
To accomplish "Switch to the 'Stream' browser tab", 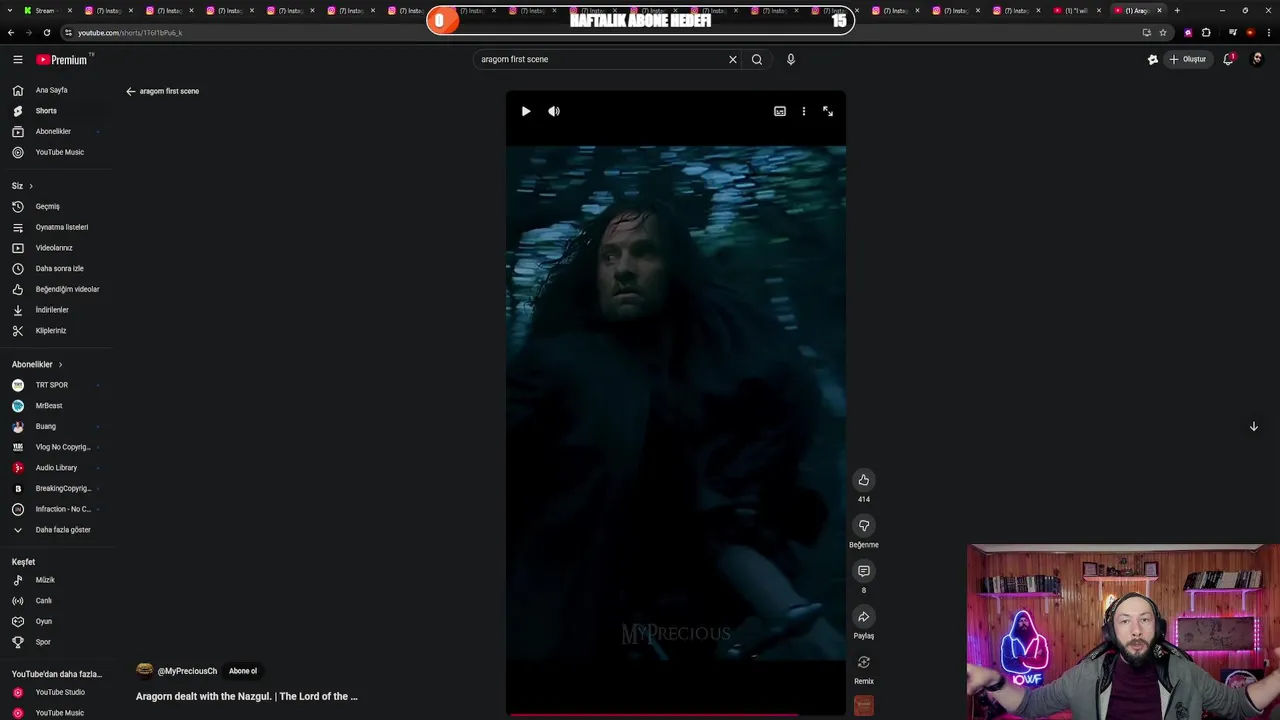I will pyautogui.click(x=47, y=10).
